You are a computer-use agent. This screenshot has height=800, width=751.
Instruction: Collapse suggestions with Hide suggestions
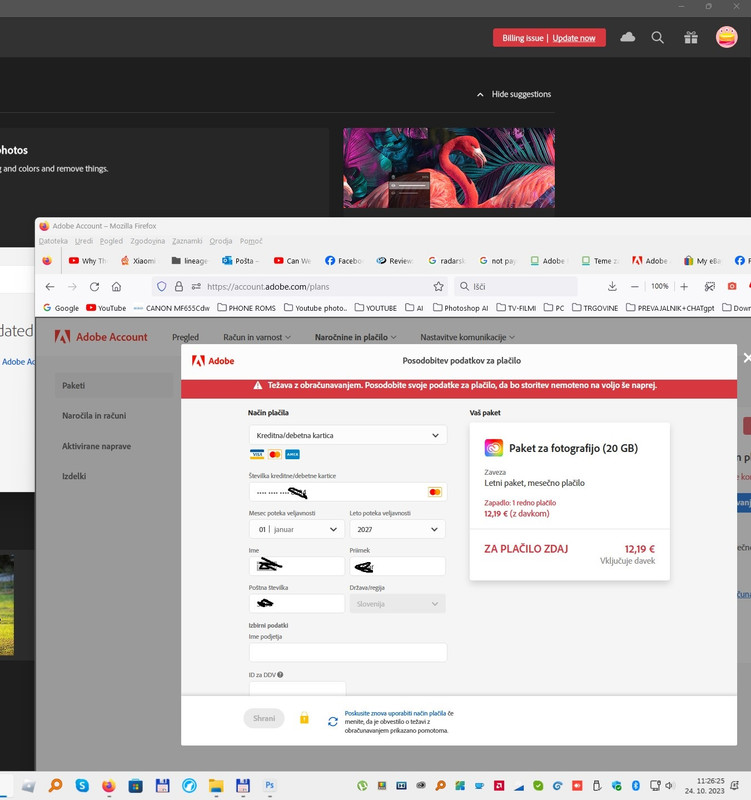(x=514, y=94)
